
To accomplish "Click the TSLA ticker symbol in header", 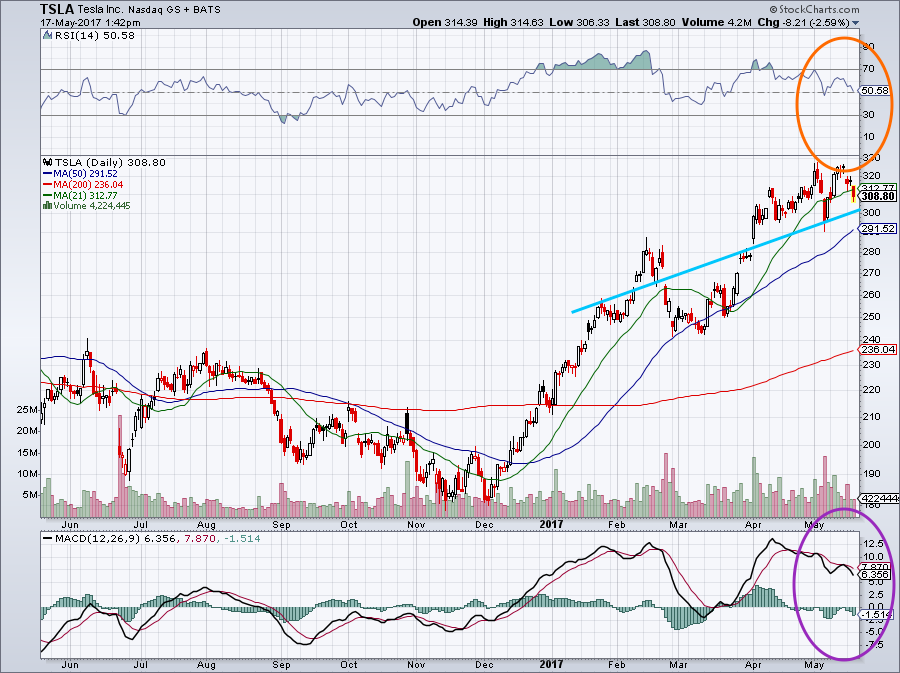I will (x=57, y=9).
